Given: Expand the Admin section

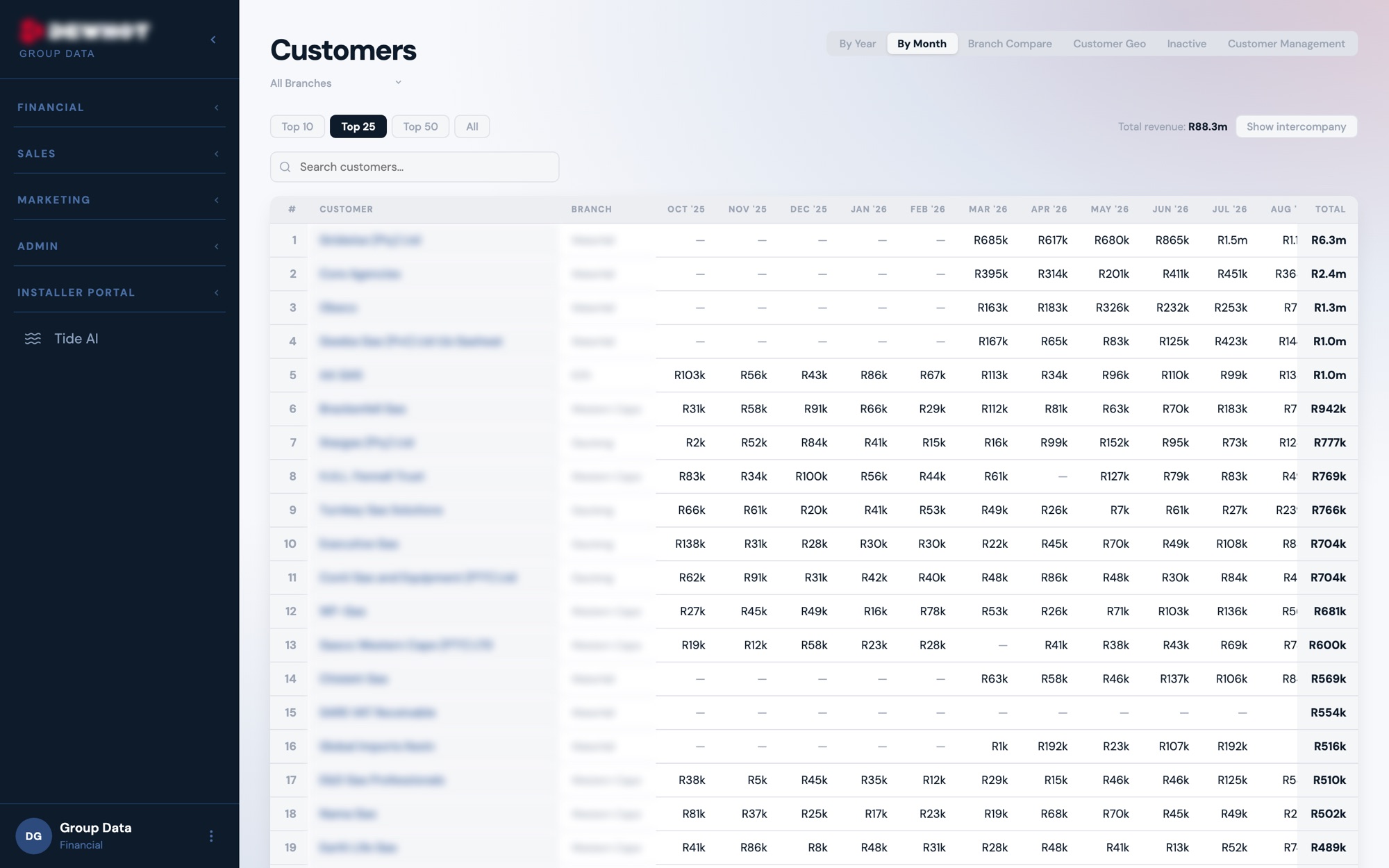Looking at the screenshot, I should [x=119, y=247].
